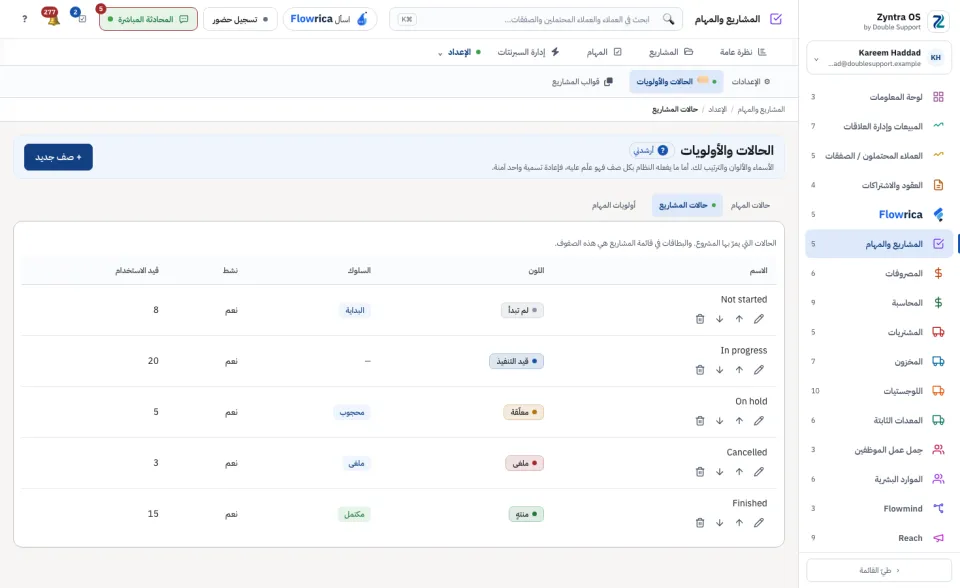Viewport: 960px width, 588px height.
Task: Edit the Finished status row
Action: [759, 522]
